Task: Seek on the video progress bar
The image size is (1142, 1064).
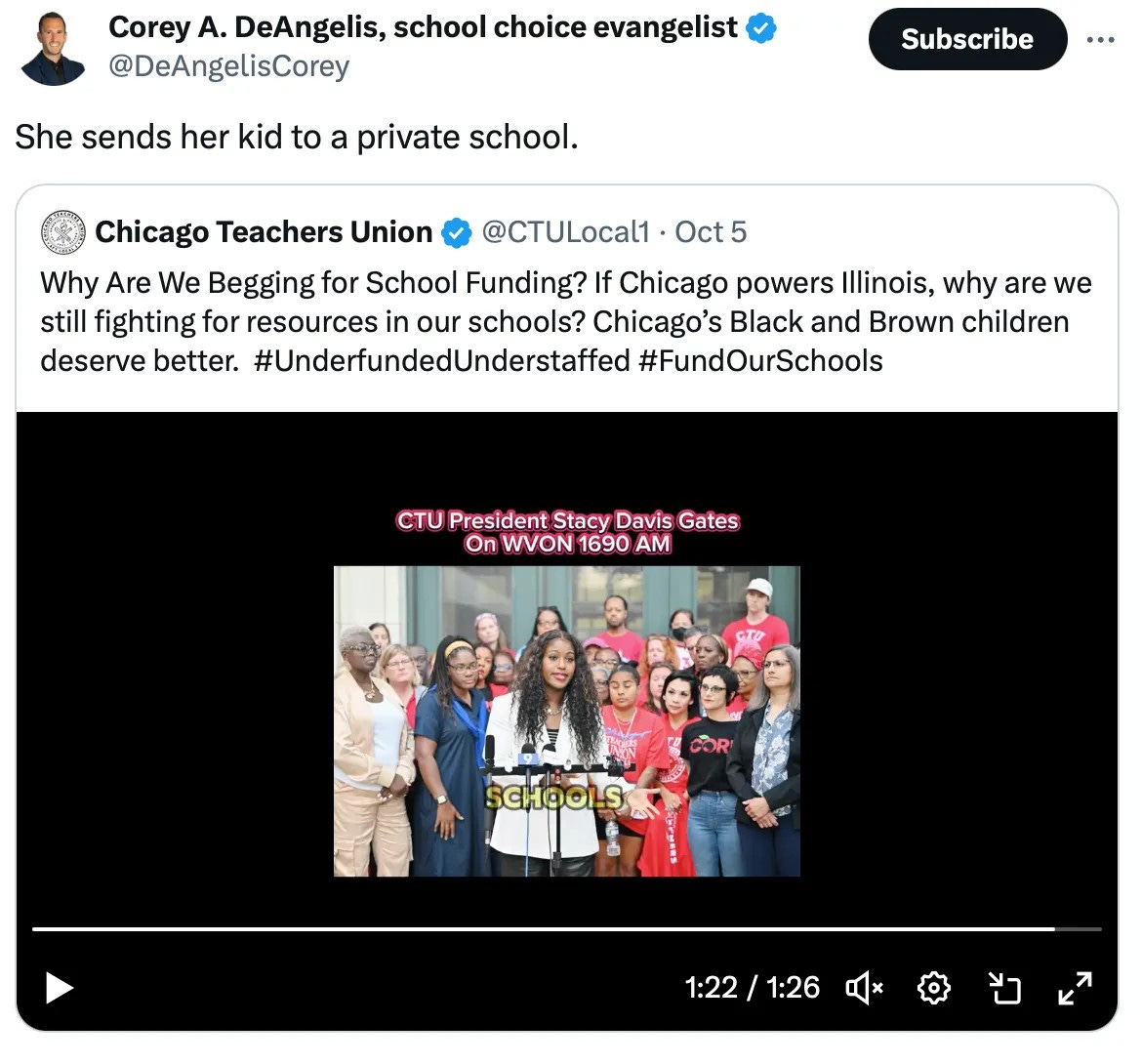Action: [567, 929]
